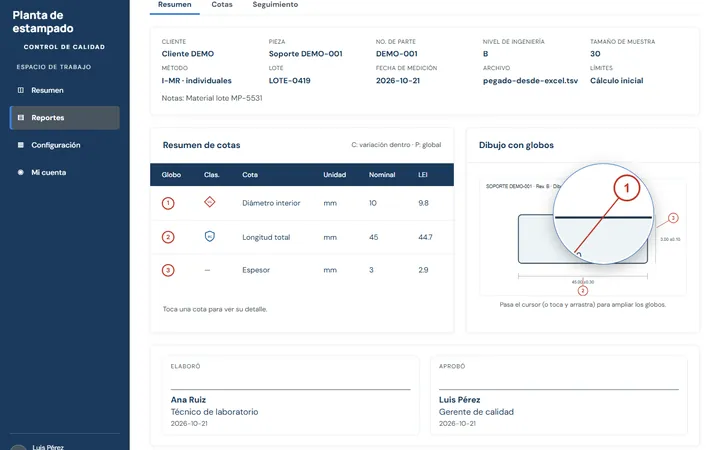720x450 pixels.
Task: Switch to the Cotas tab
Action: 222,5
